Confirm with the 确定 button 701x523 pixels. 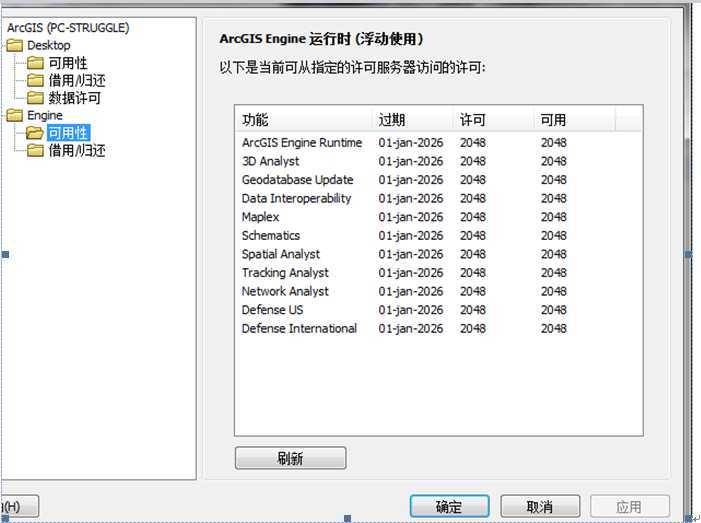pyautogui.click(x=449, y=506)
